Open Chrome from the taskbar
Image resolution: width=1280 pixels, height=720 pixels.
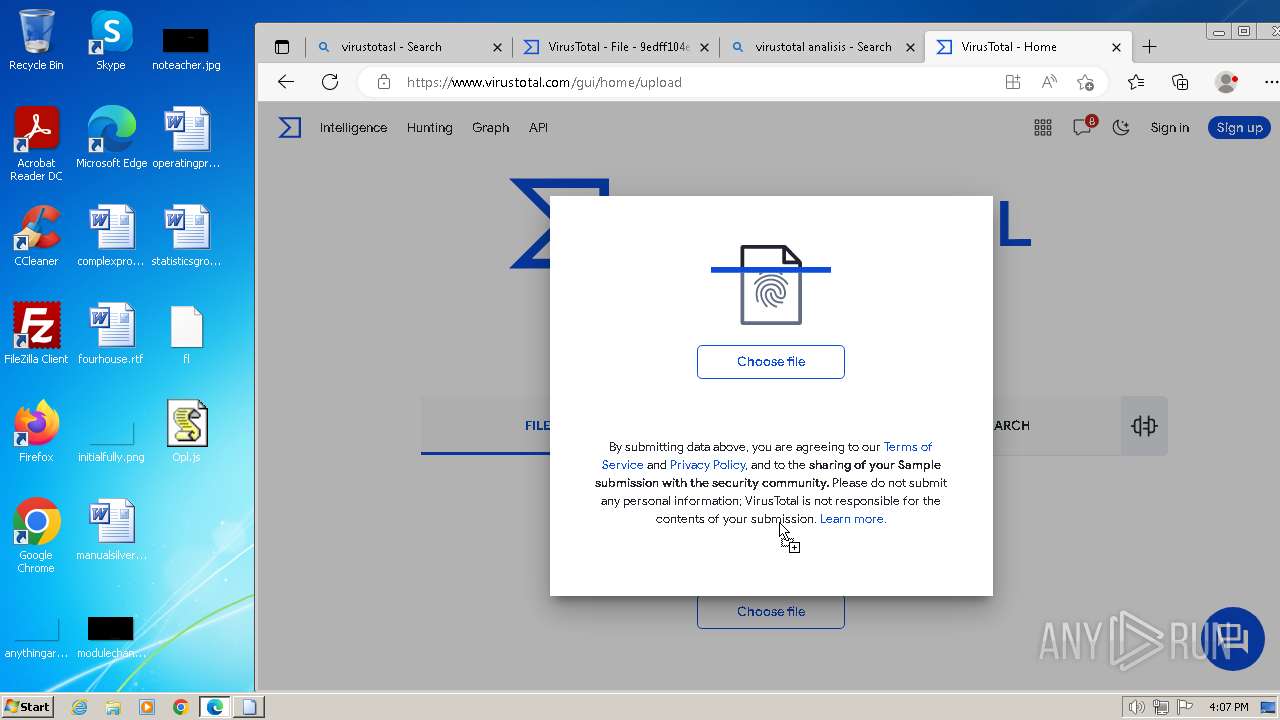(x=180, y=707)
